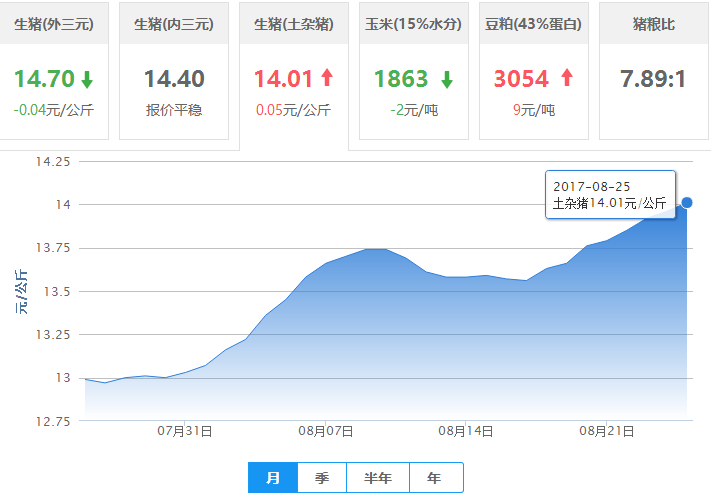Switch chart range to 季
The height and width of the screenshot is (502, 711).
pos(322,478)
